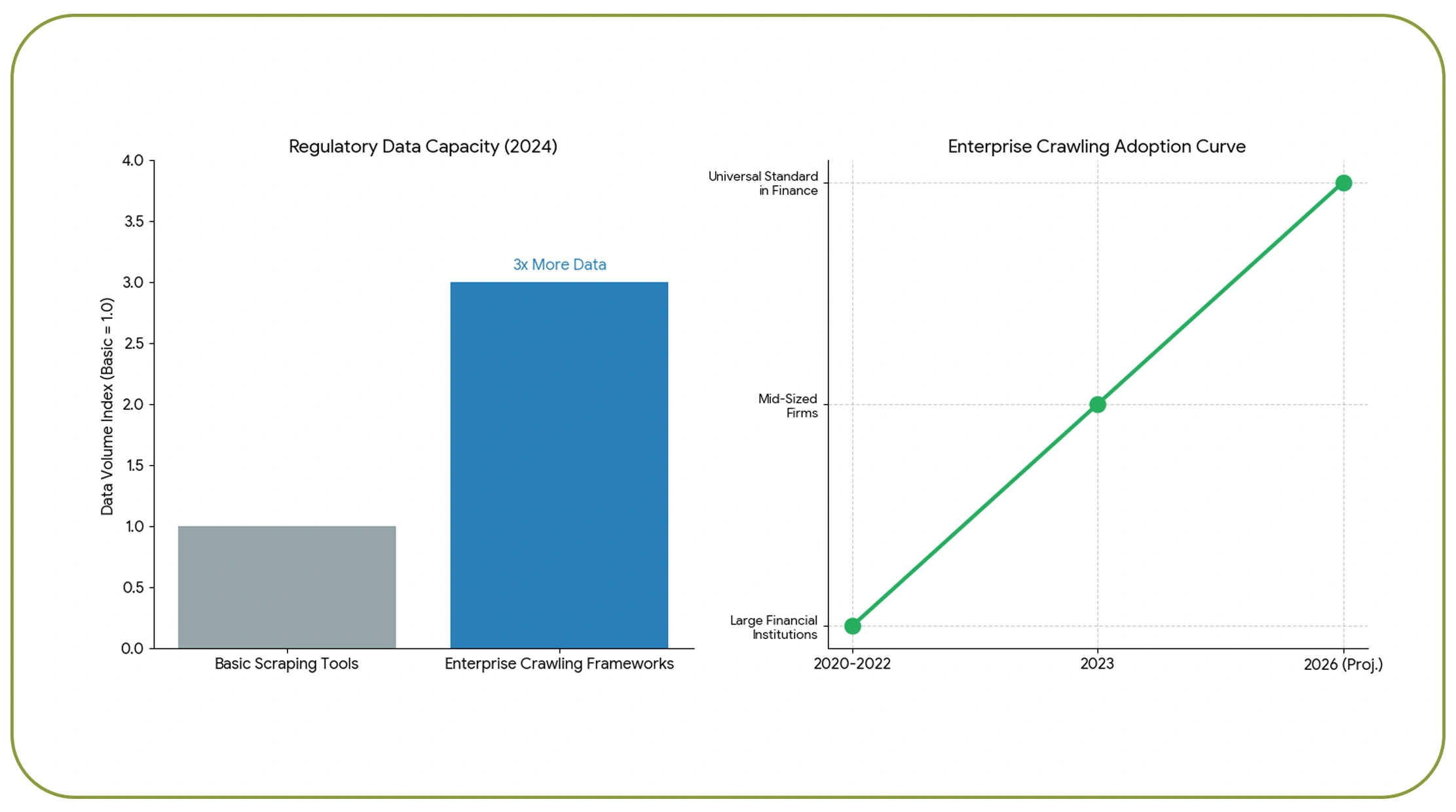This screenshot has width=1456, height=812.
Task: Click the 'Data Volume Index' y-axis title
Action: [107, 406]
